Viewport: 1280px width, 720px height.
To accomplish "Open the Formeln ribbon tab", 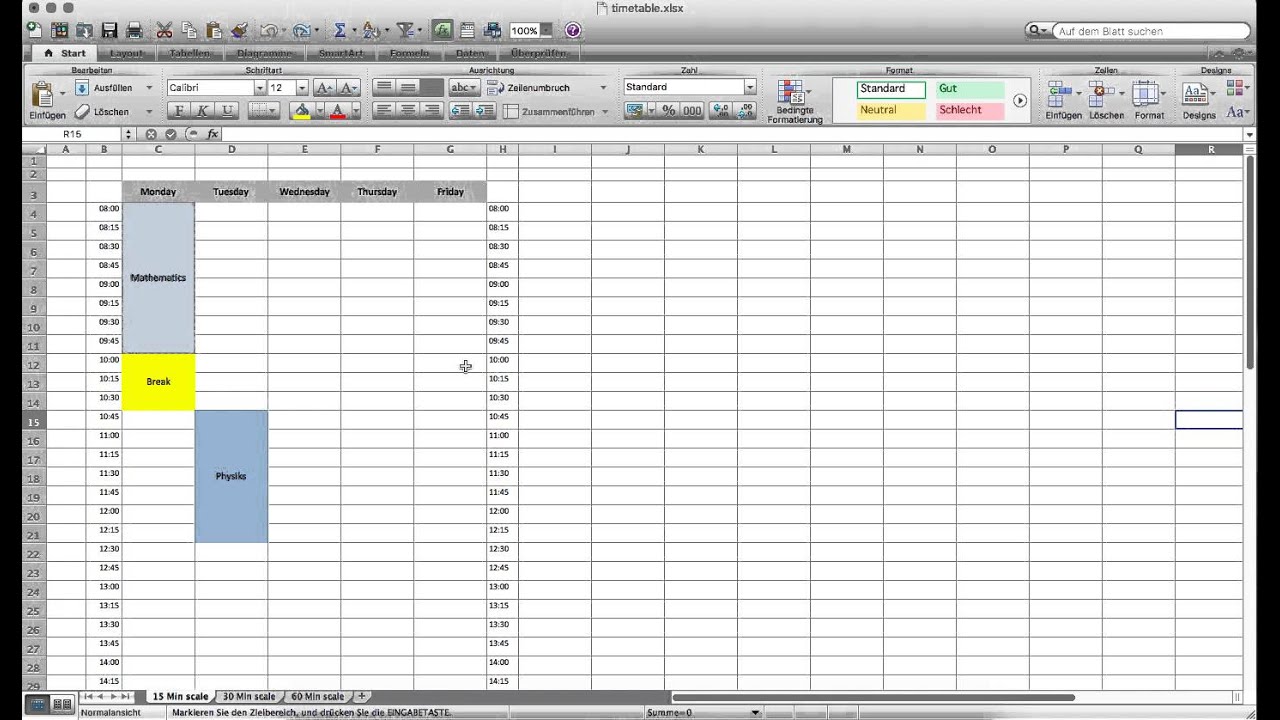I will [x=410, y=53].
